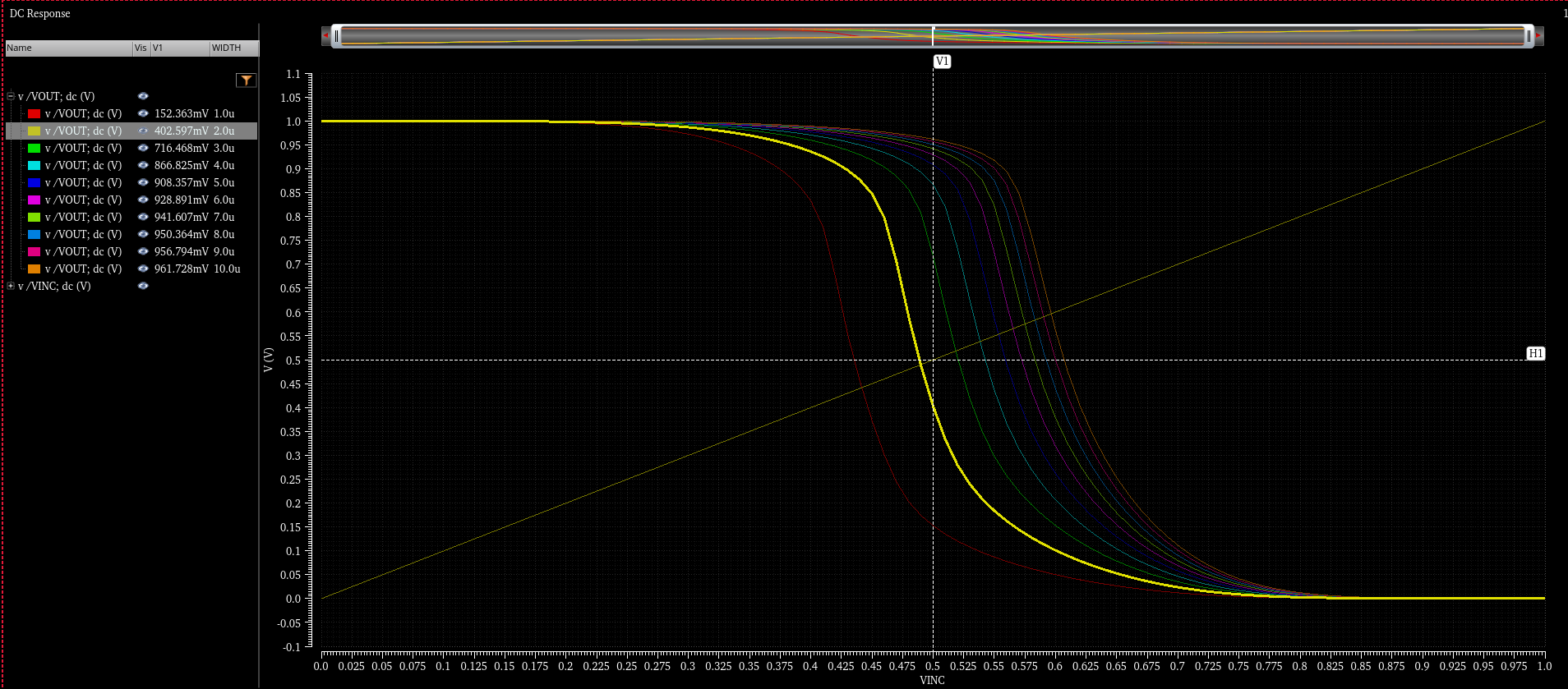Toggle eye icon for 2.0u VOUT trace
The width and height of the screenshot is (1568, 689).
[143, 131]
